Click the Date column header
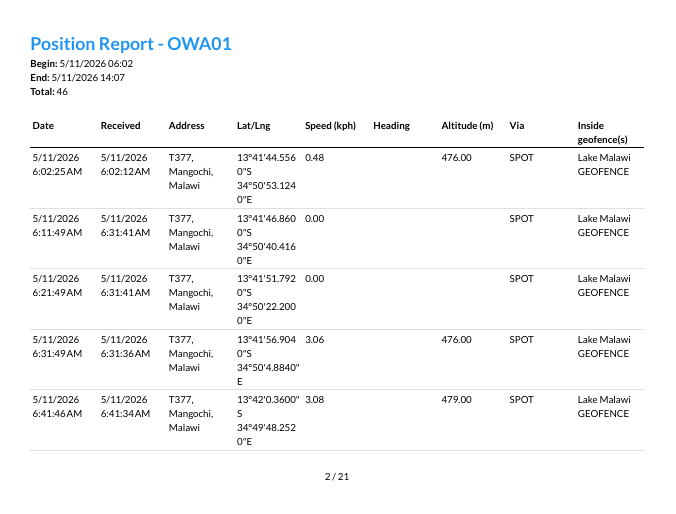The width and height of the screenshot is (676, 514). pyautogui.click(x=43, y=125)
